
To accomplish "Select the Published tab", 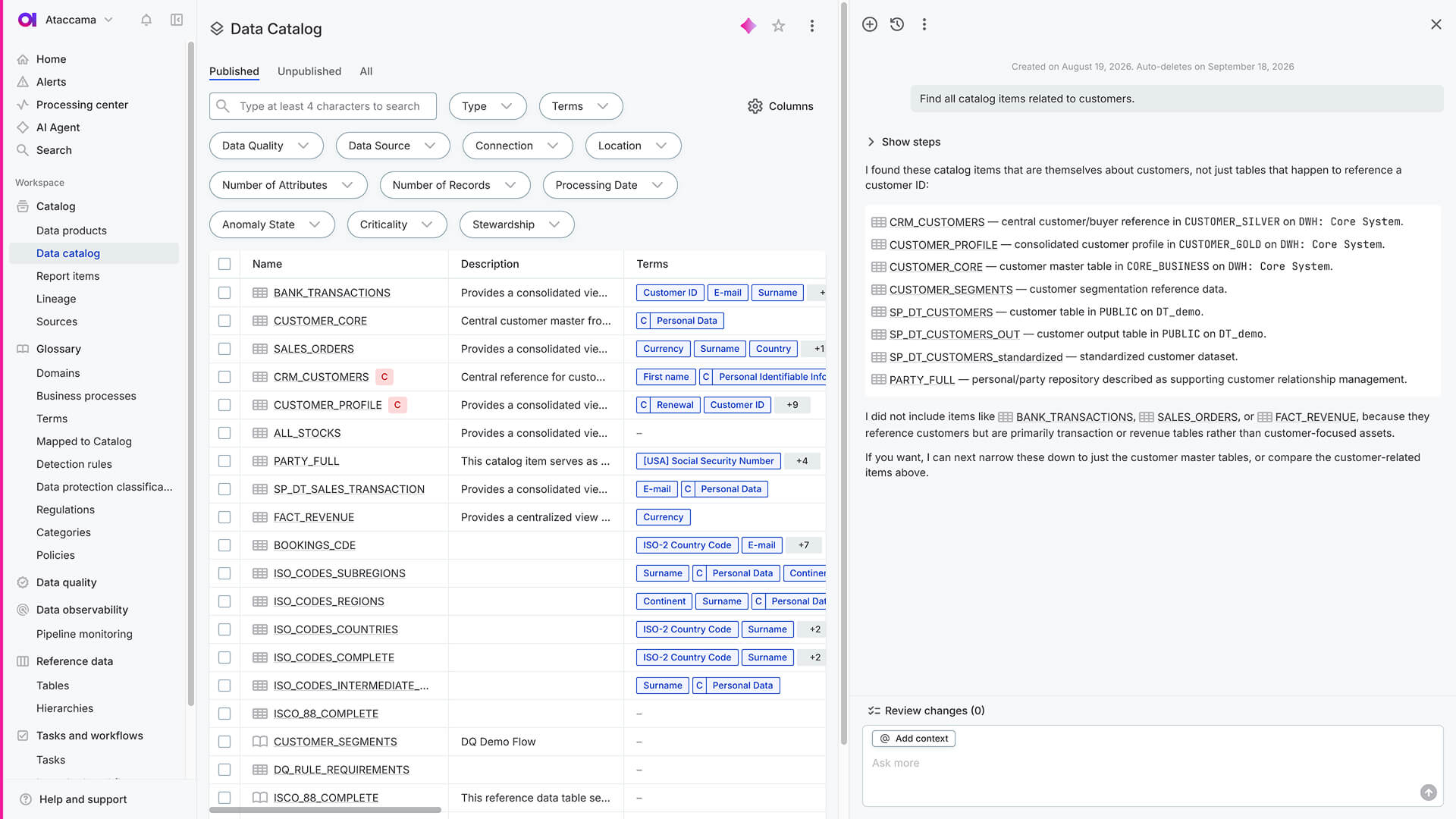I will [234, 71].
